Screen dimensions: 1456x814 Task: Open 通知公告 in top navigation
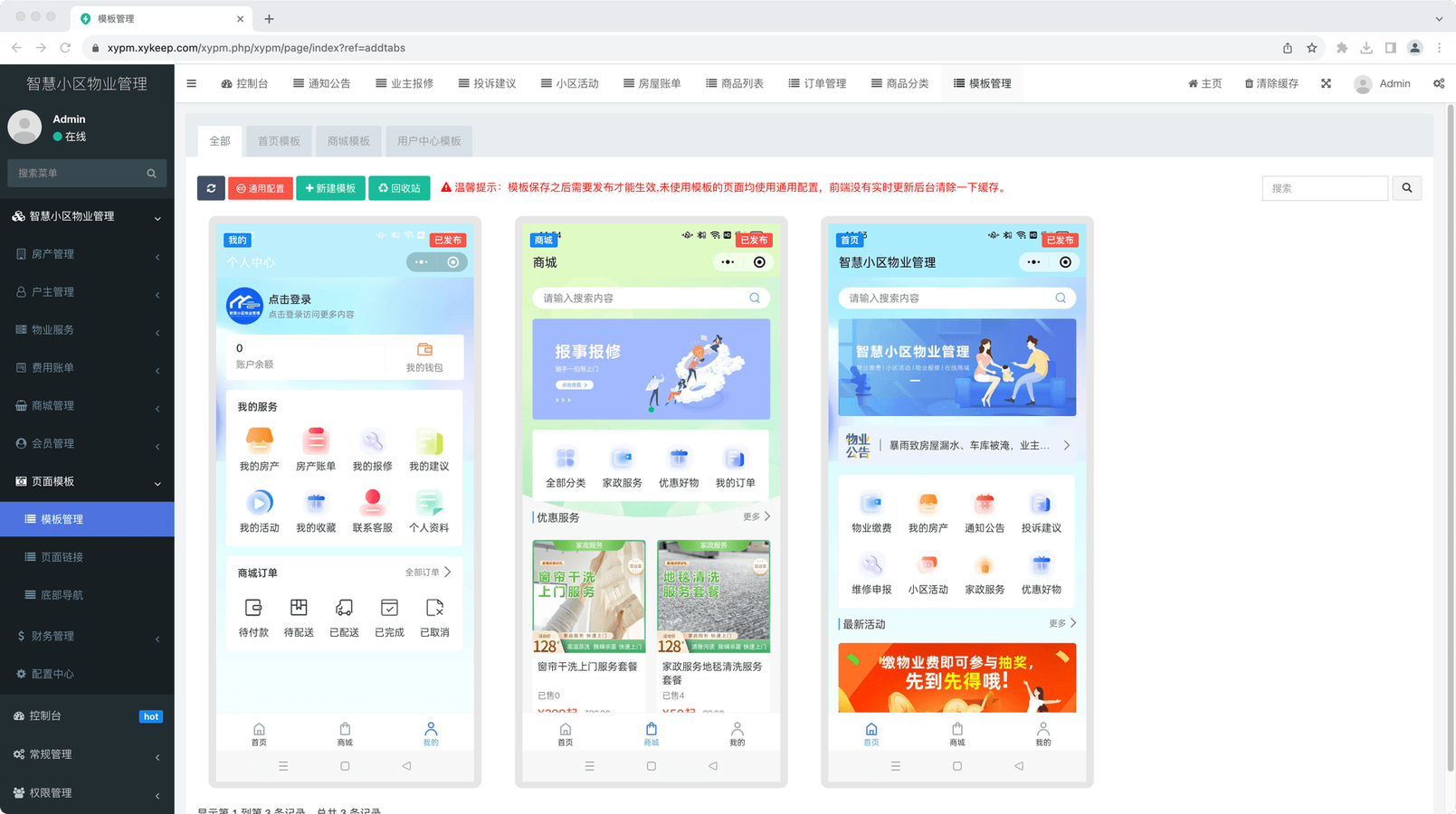(321, 83)
